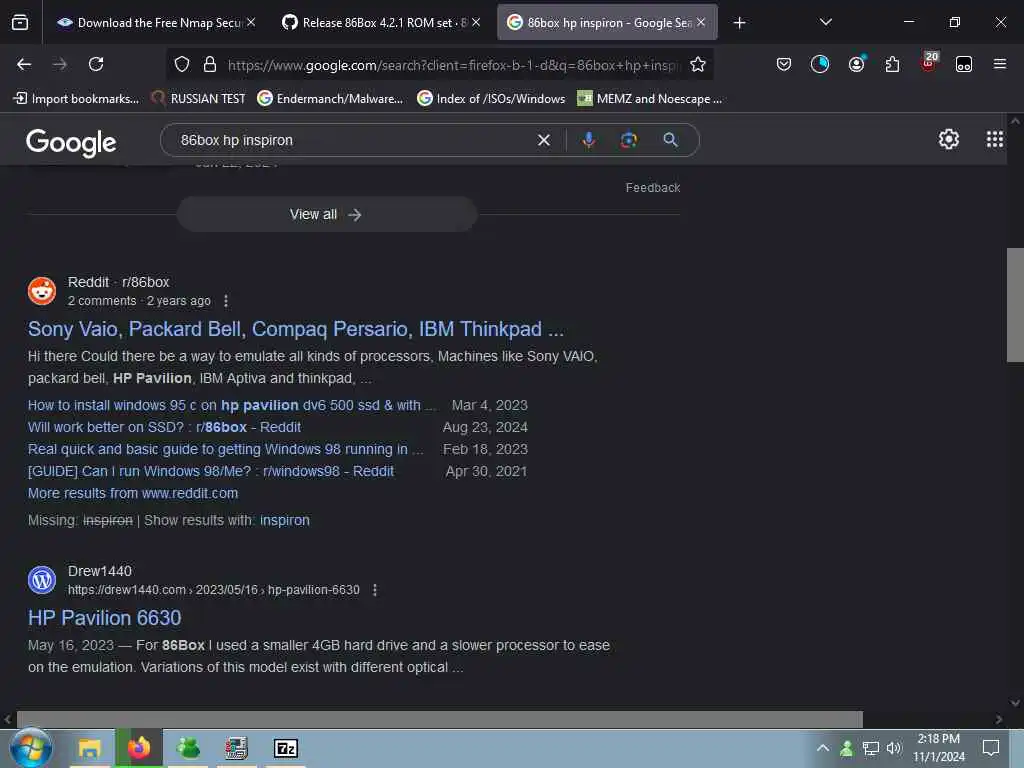The height and width of the screenshot is (768, 1024).
Task: Open the Windows Start menu orb
Action: [x=31, y=748]
